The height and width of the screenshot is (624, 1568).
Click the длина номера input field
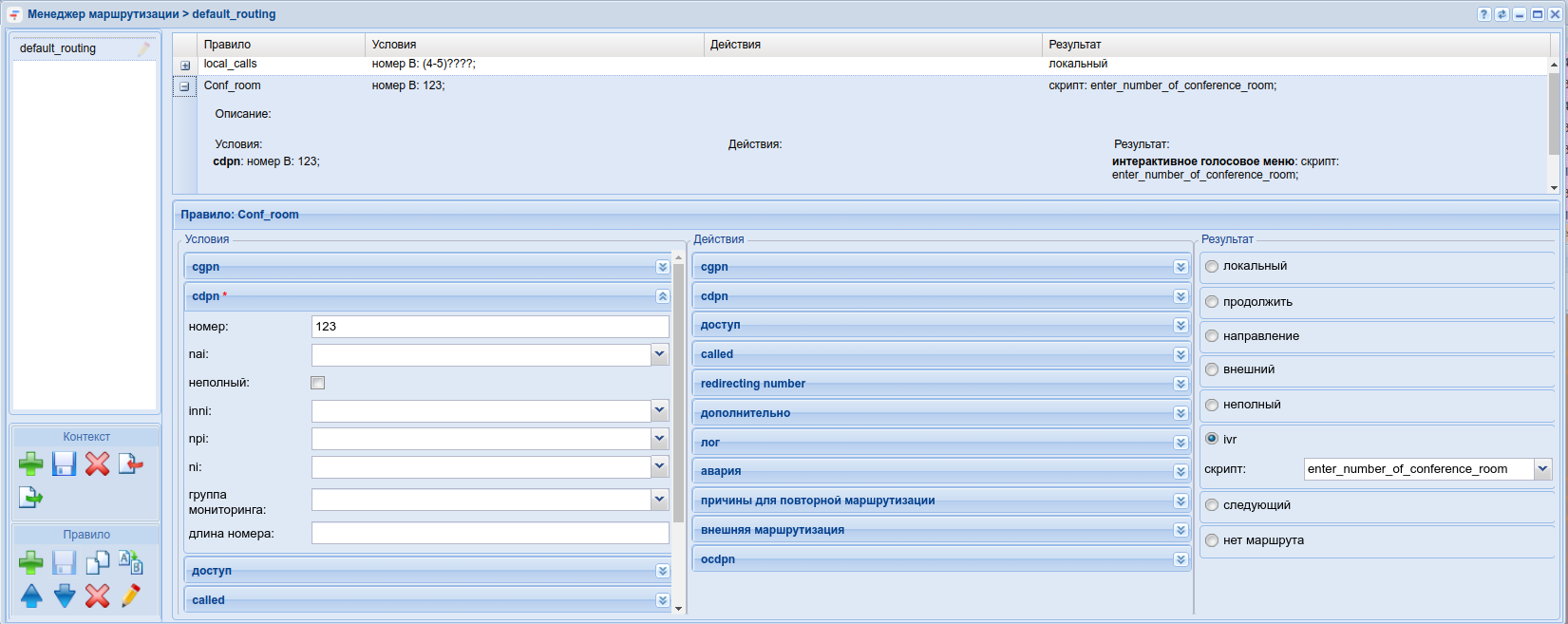(x=490, y=534)
